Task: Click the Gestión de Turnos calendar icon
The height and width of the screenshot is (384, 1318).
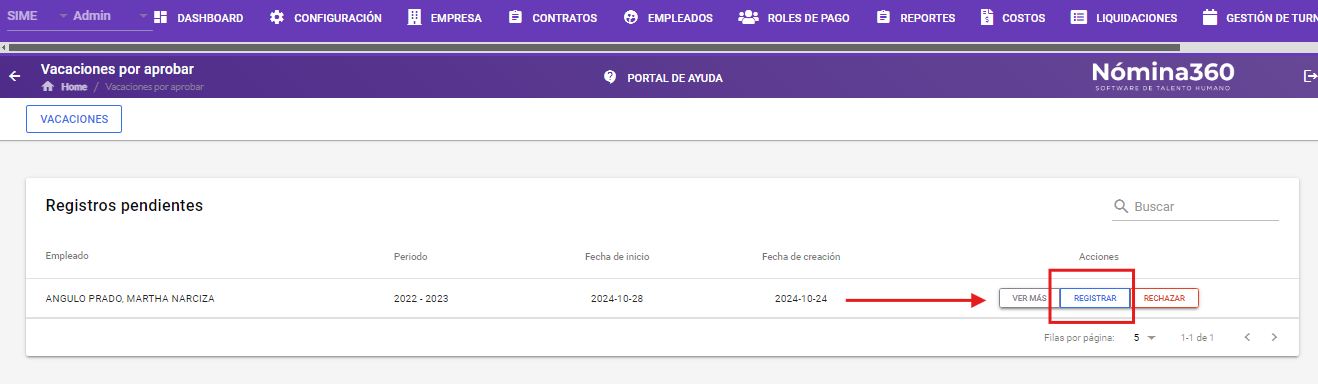Action: tap(1210, 17)
